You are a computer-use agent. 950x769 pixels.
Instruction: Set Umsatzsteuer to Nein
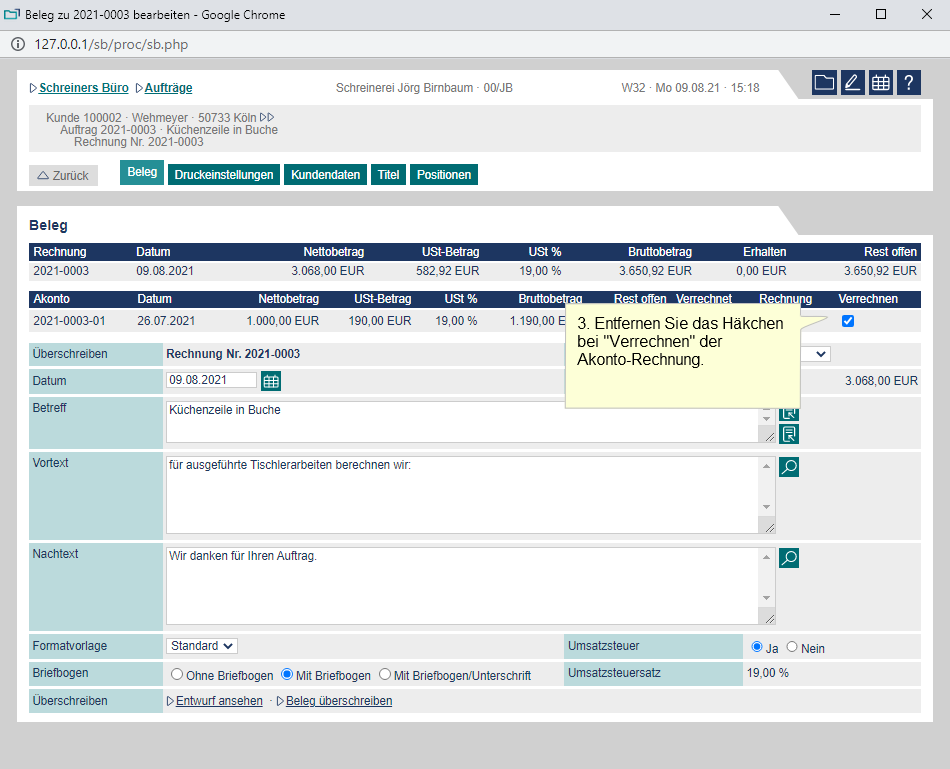click(x=792, y=647)
